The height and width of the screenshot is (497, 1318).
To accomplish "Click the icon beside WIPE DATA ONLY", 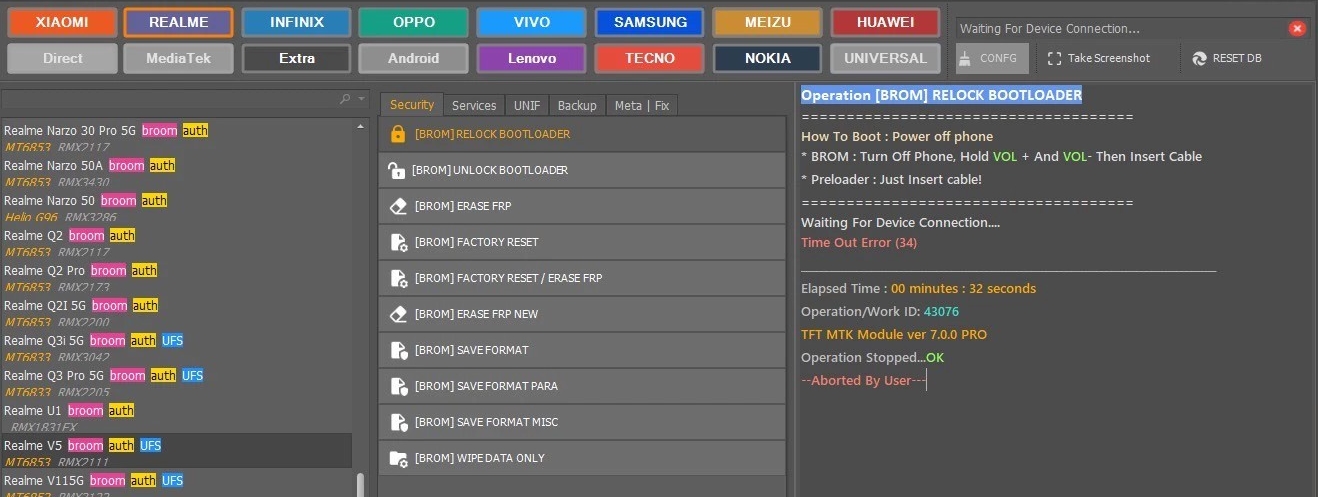I will click(398, 458).
